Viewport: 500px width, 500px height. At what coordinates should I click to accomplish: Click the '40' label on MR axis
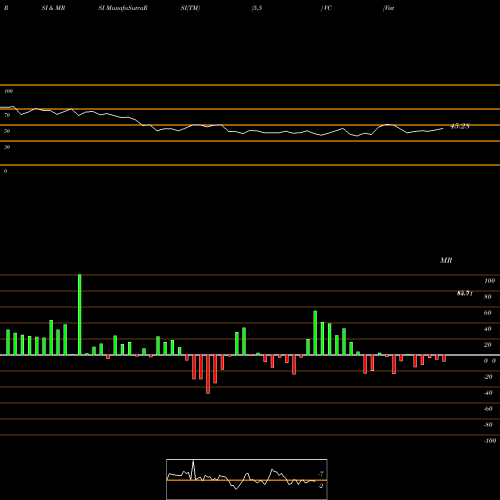(487, 329)
